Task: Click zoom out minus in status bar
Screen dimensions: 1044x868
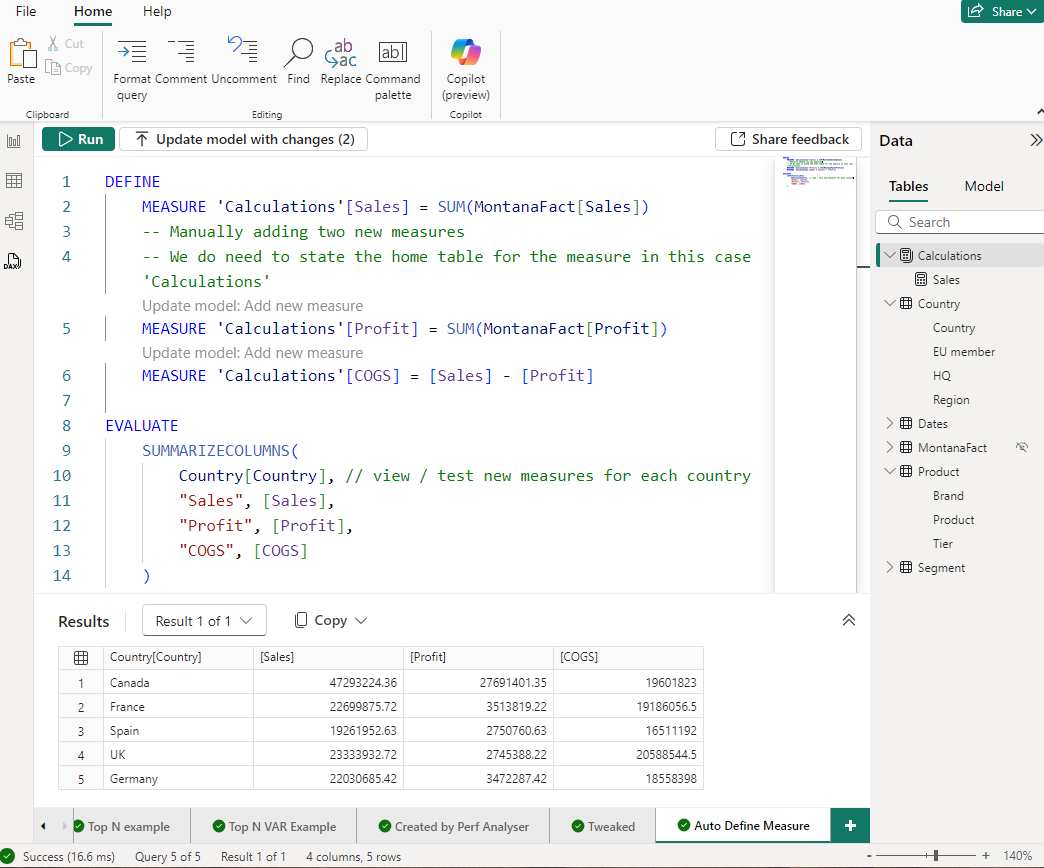Action: coord(869,856)
